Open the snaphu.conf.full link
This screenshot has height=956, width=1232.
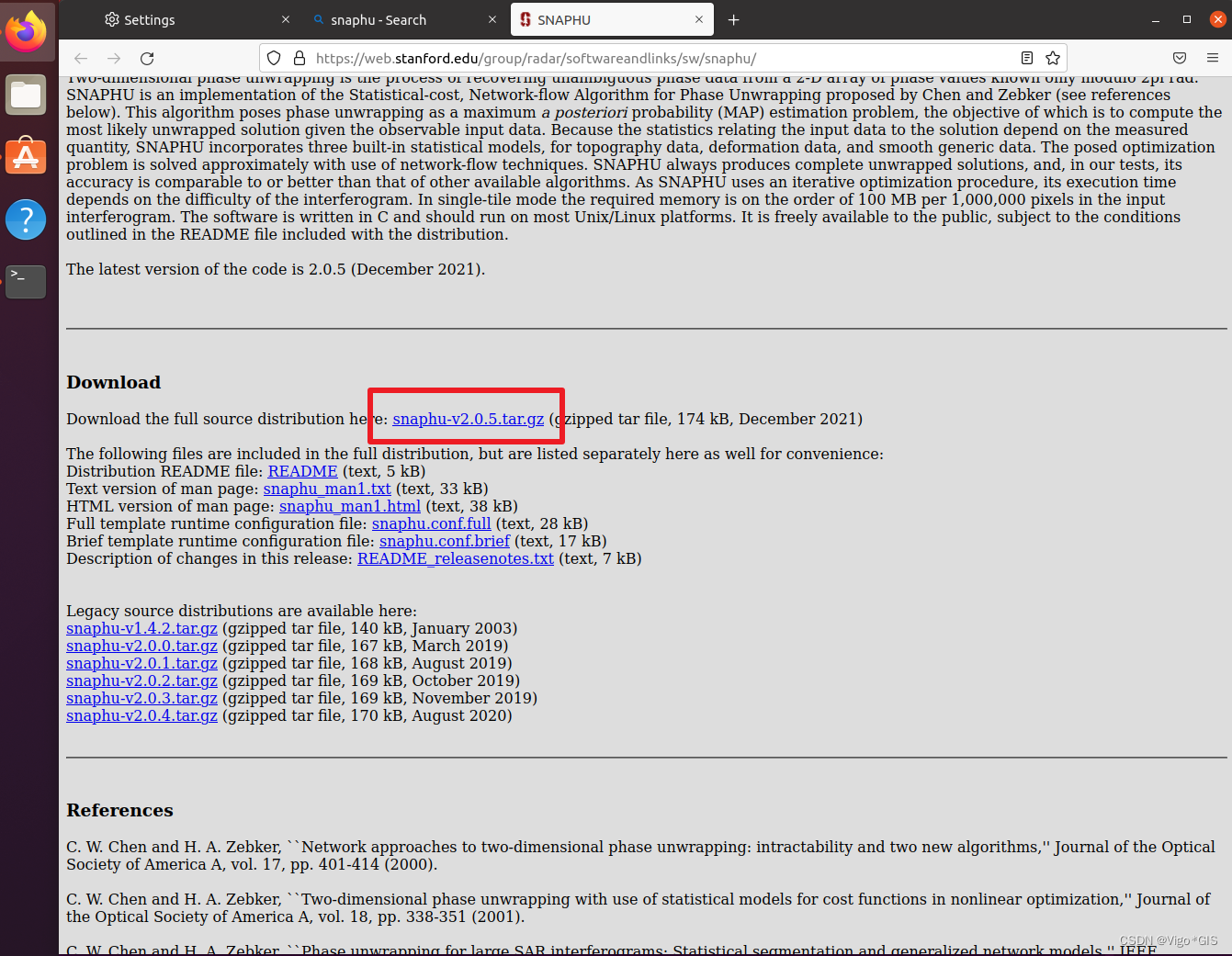pyautogui.click(x=432, y=523)
